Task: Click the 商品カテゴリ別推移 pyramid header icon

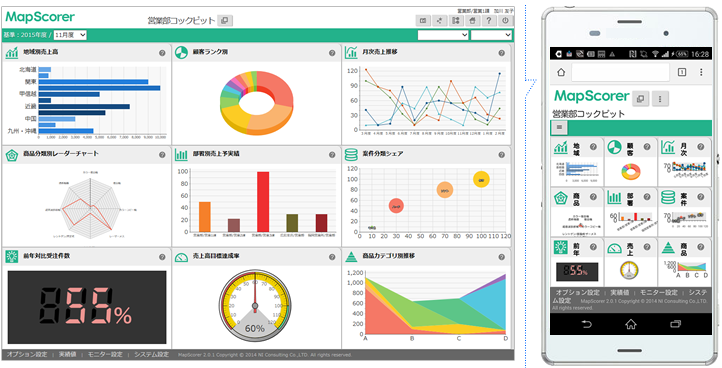Action: point(351,257)
